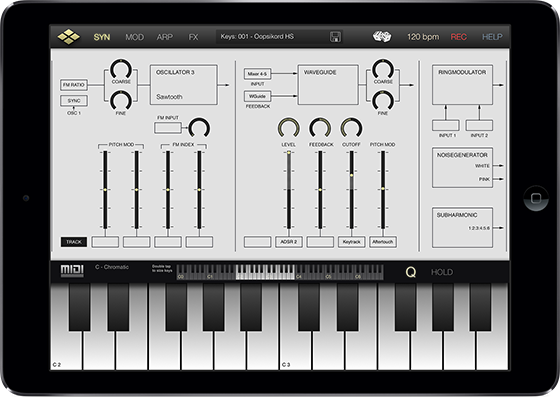Click the PINK noise output label
This screenshot has width=560, height=398.
484,179
